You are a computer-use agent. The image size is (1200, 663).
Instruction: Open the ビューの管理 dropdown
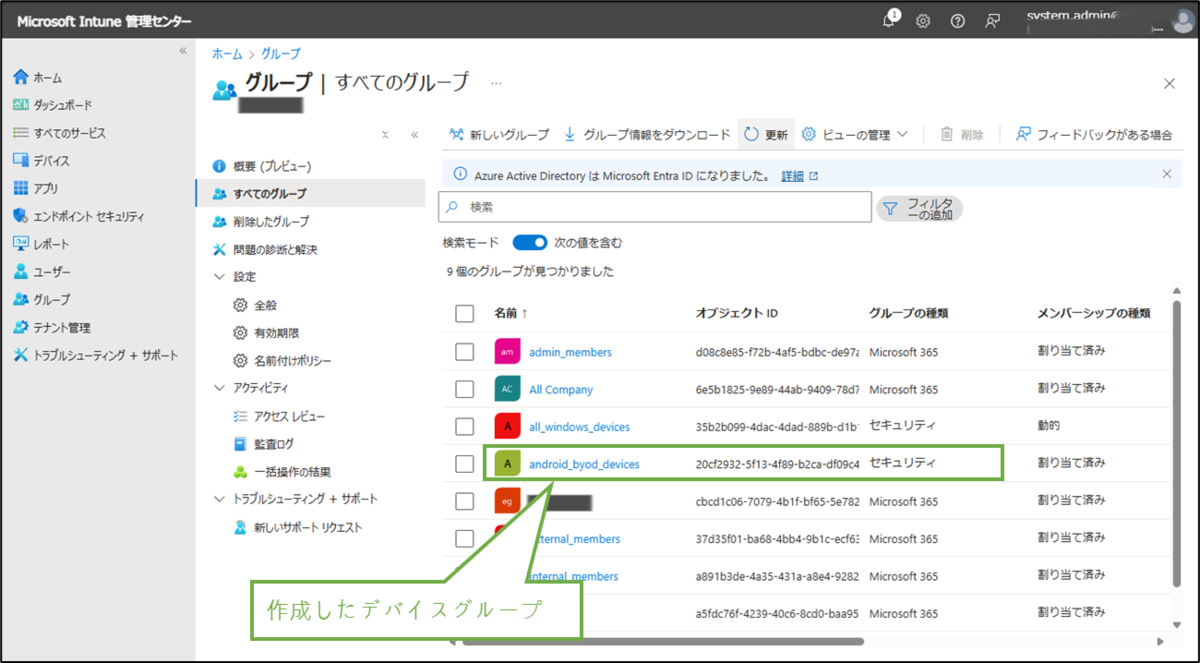855,134
